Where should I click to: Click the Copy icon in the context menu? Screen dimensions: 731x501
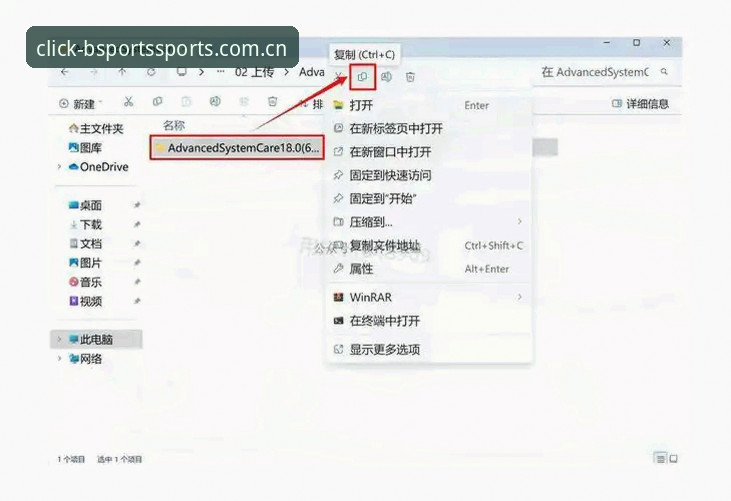click(362, 77)
